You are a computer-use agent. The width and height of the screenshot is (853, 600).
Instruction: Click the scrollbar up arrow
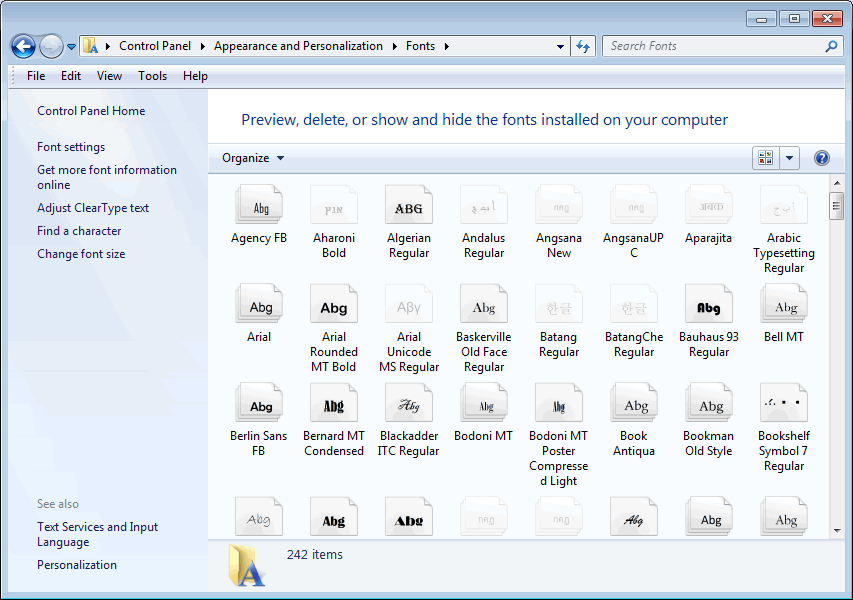837,183
